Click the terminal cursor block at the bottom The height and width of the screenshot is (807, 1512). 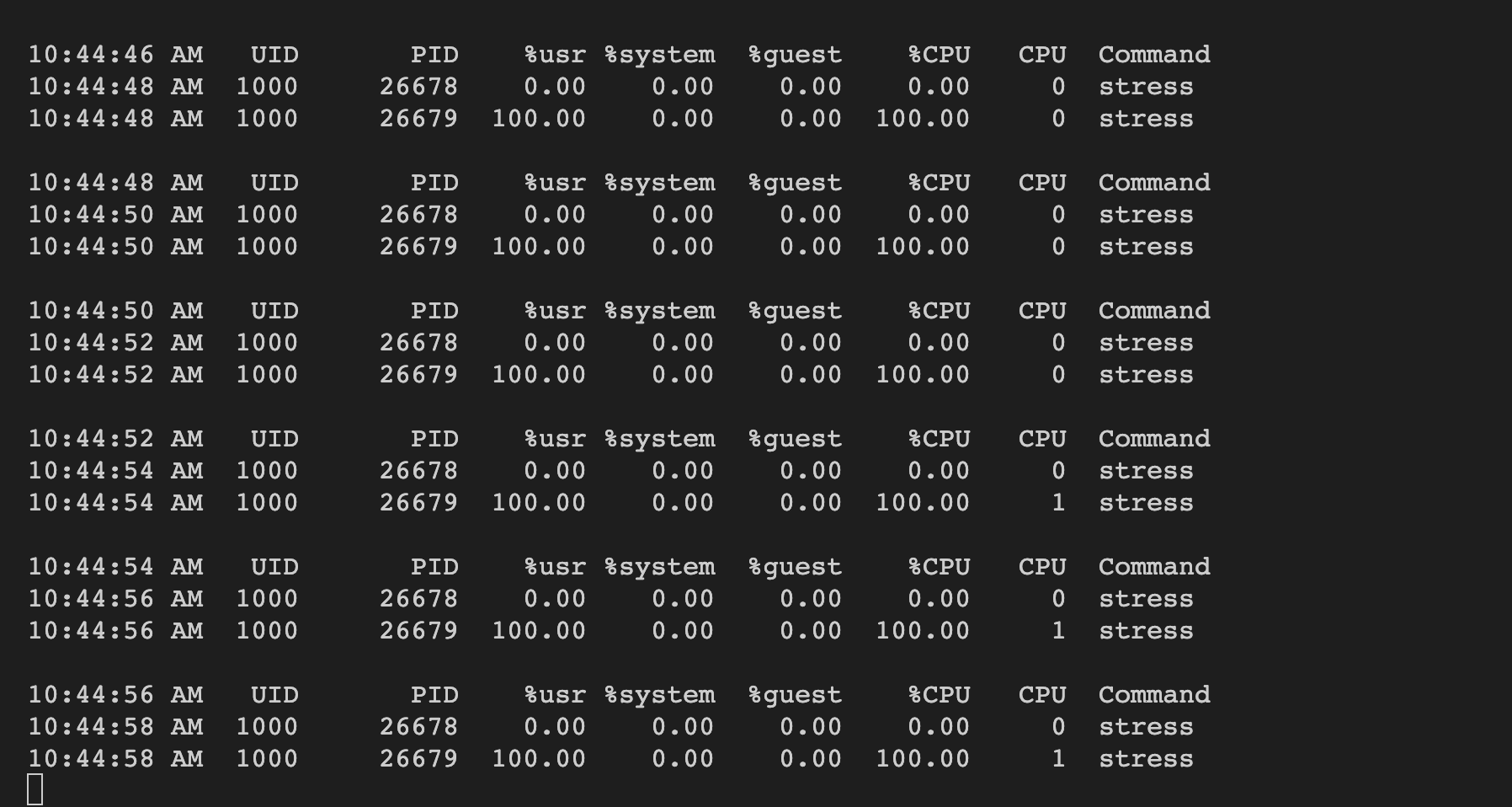point(35,789)
